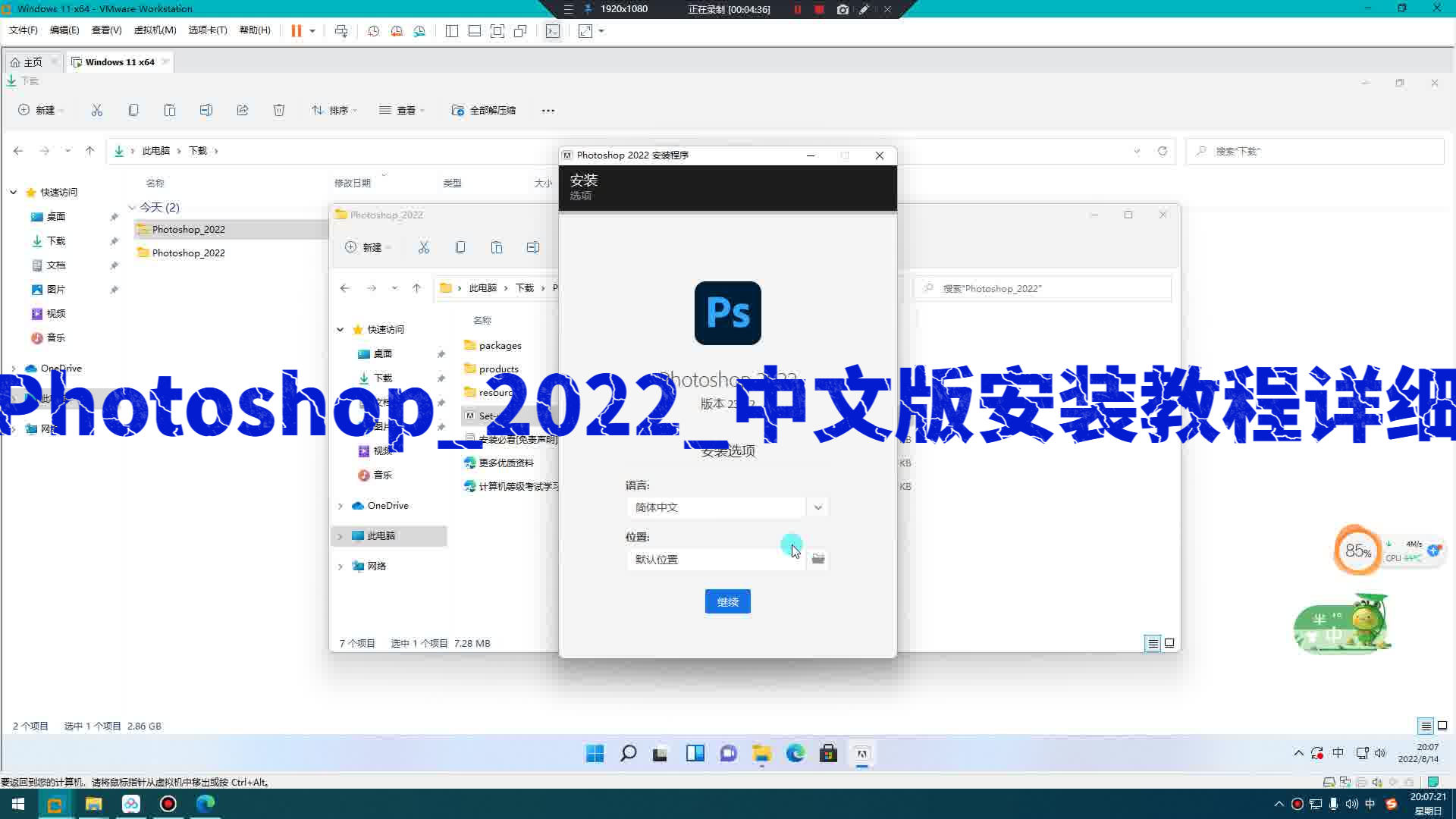Click the VMware full screen icon

pyautogui.click(x=497, y=31)
